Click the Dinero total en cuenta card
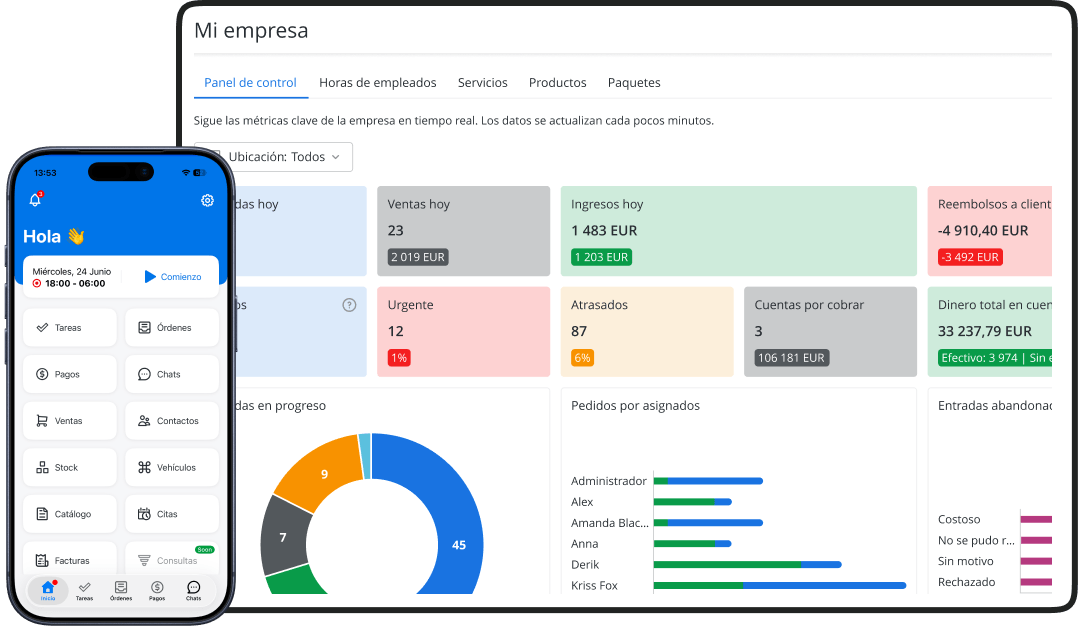Screen dimensions: 1078x630 tap(990, 332)
